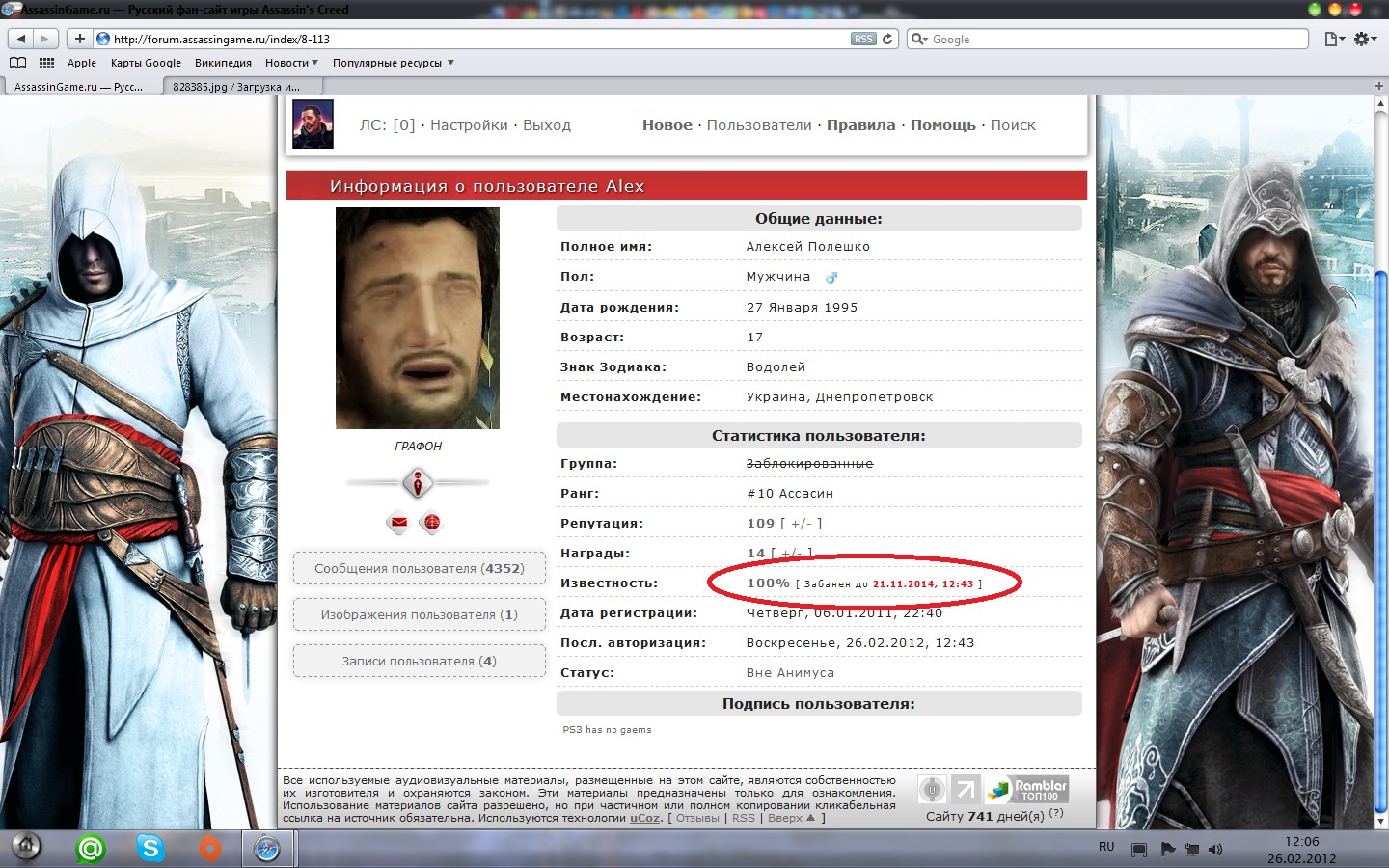Open Skype from the taskbar
1389x868 pixels.
coord(150,849)
